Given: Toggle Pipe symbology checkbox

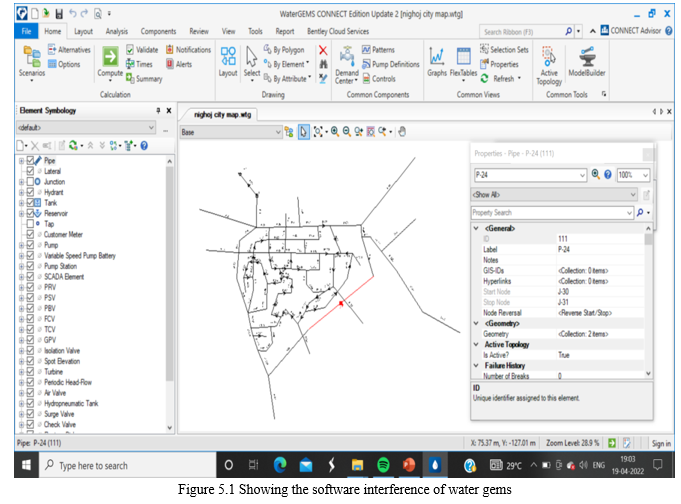Looking at the screenshot, I should pyautogui.click(x=30, y=160).
